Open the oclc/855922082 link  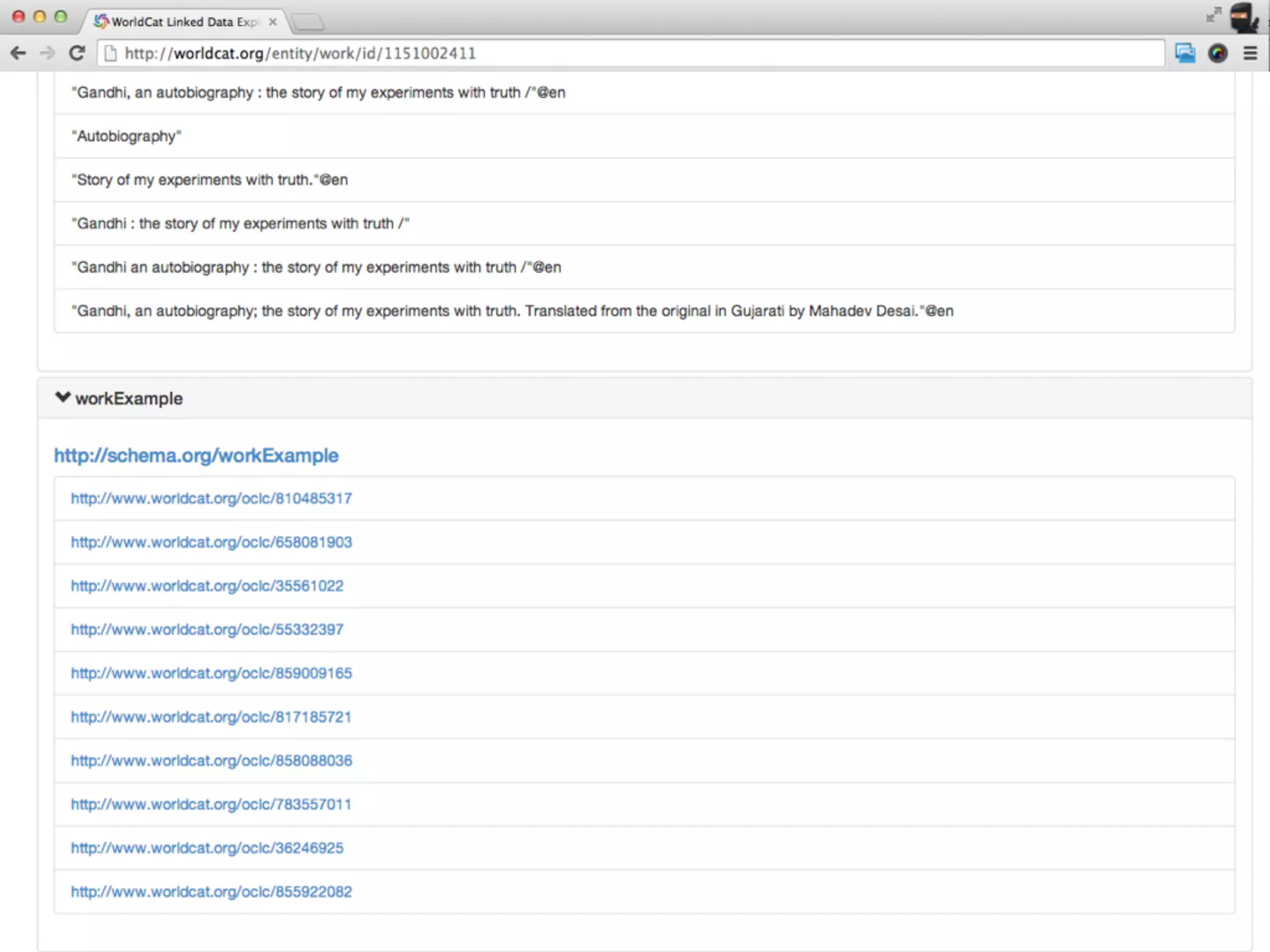[x=211, y=892]
